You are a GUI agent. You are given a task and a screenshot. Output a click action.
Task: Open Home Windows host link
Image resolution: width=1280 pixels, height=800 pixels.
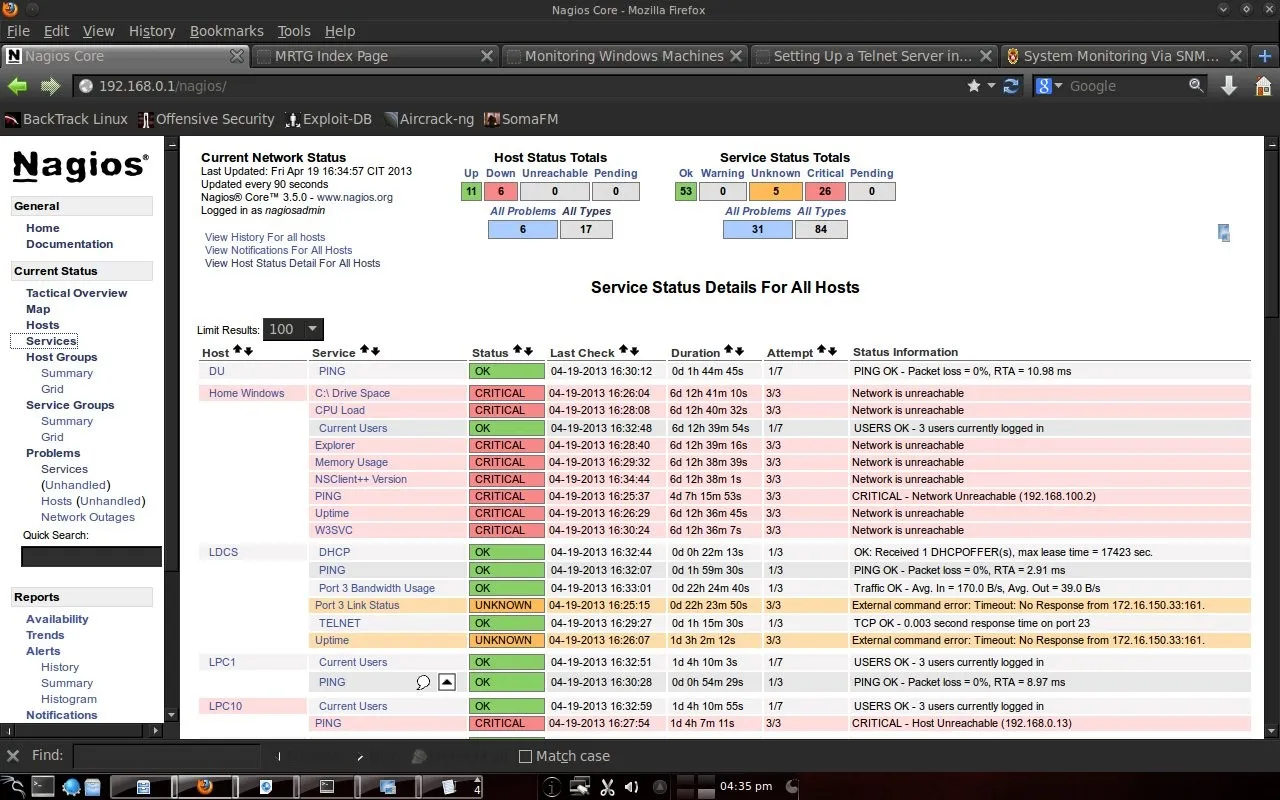pyautogui.click(x=247, y=393)
